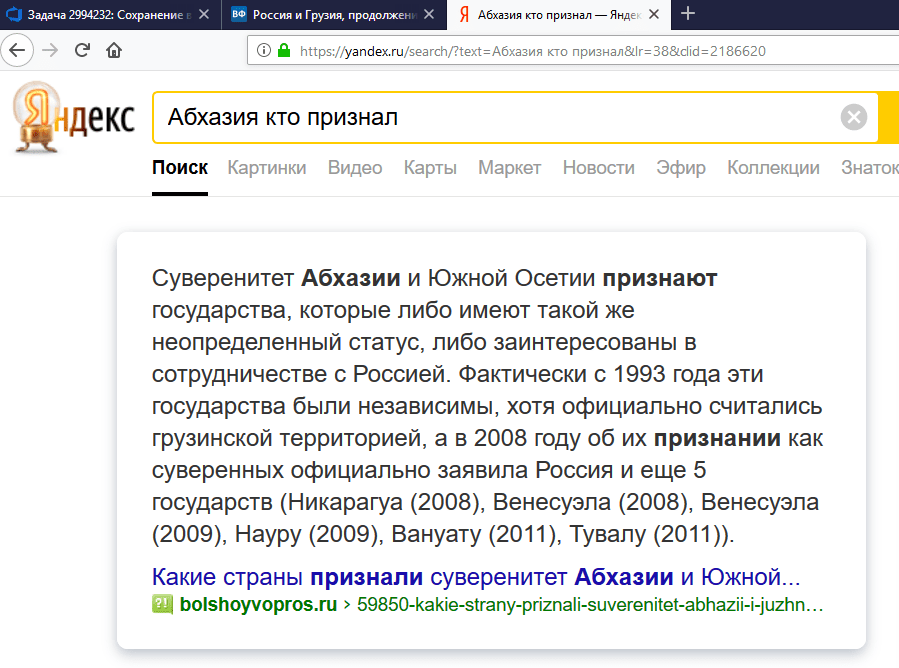Click the browser Forward arrow button
Image resolution: width=899 pixels, height=668 pixels.
pyautogui.click(x=50, y=50)
